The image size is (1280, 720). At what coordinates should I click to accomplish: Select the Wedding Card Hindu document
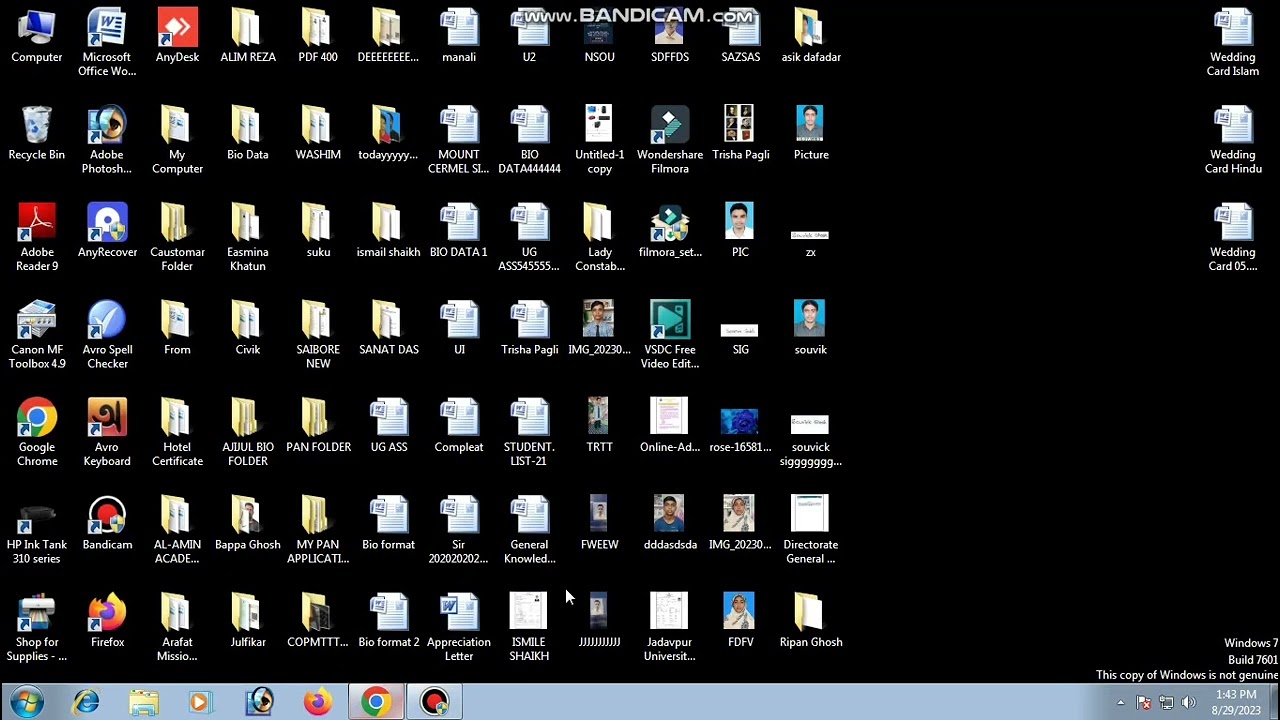point(1233,140)
